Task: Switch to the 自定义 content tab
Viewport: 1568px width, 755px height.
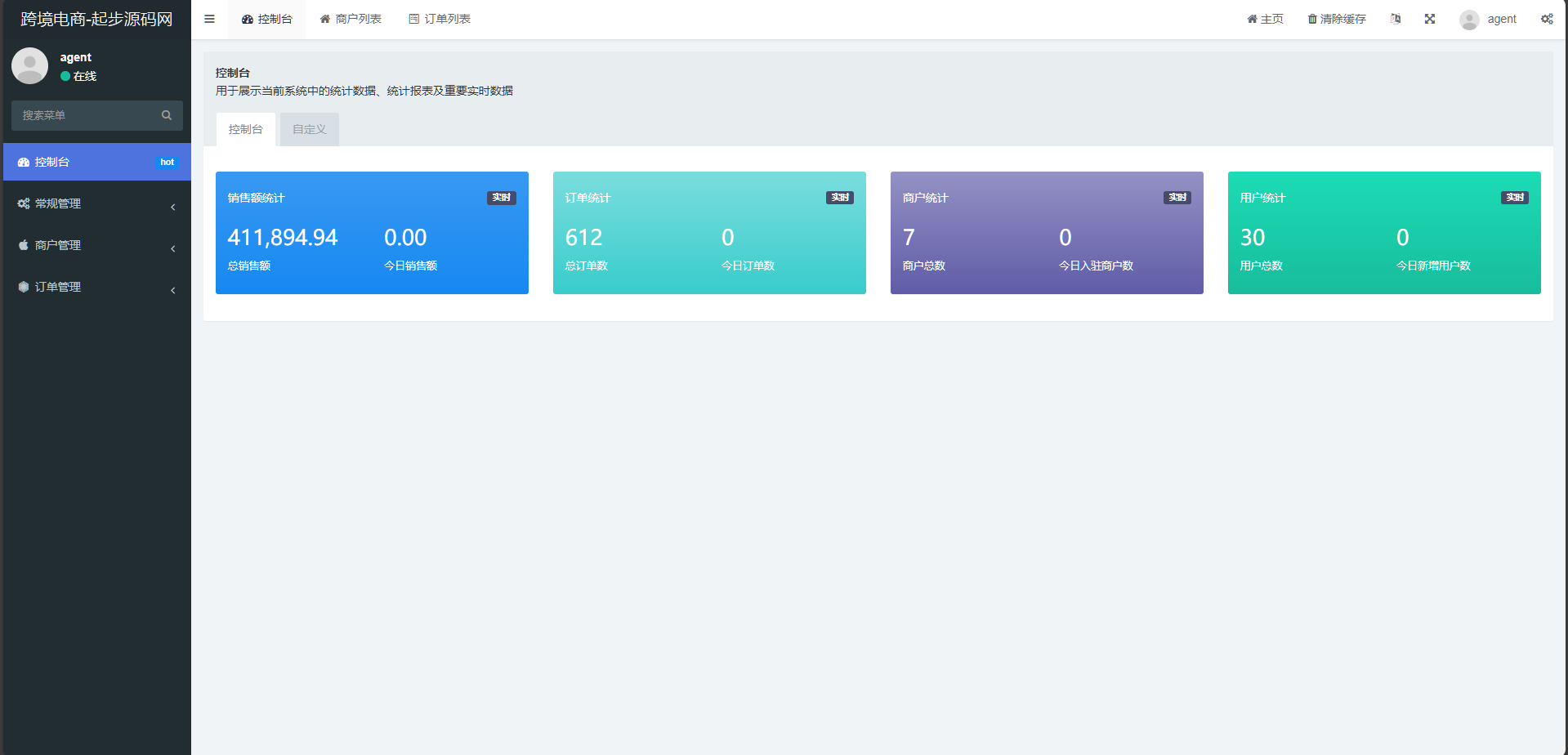Action: click(310, 129)
